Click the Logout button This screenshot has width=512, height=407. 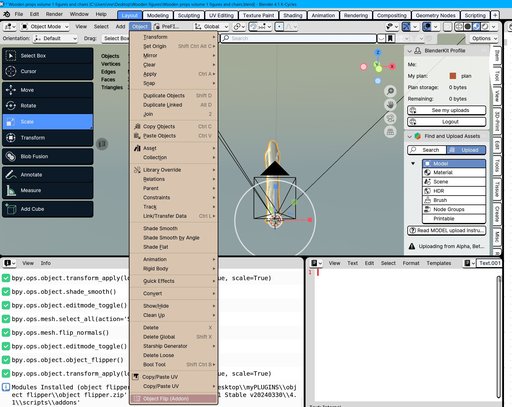(447, 122)
